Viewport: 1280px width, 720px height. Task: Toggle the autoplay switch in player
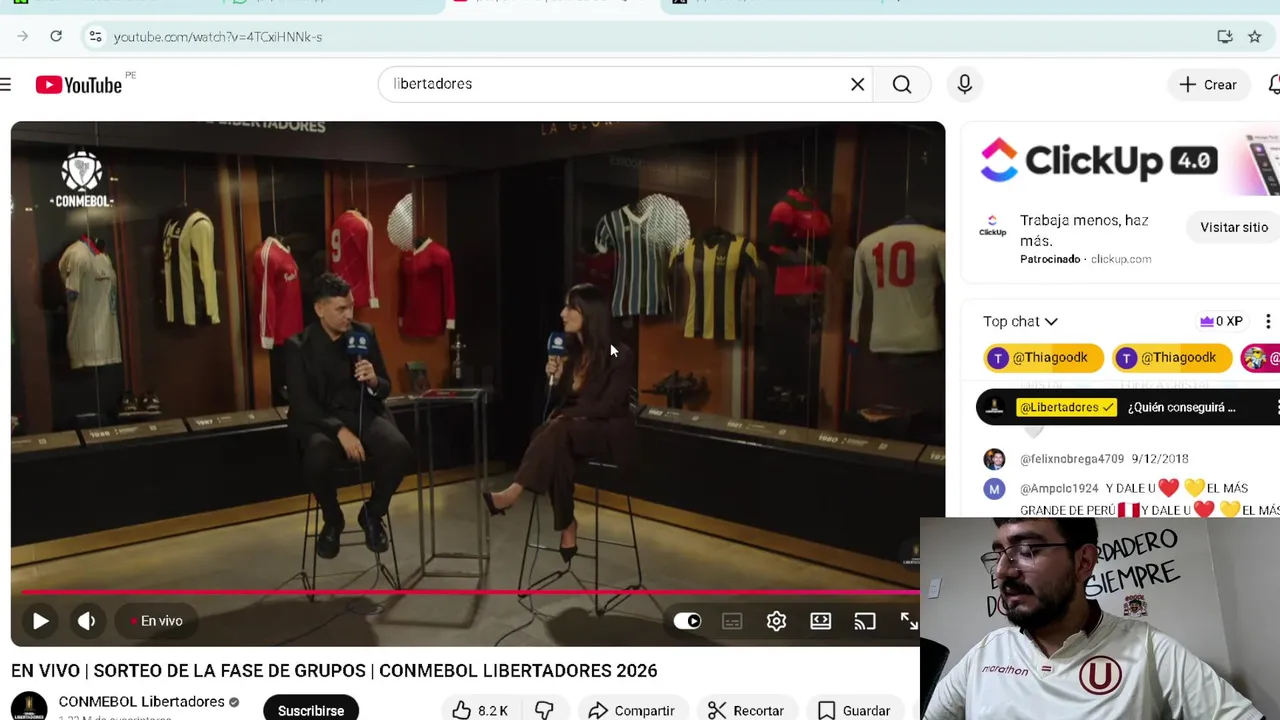687,621
